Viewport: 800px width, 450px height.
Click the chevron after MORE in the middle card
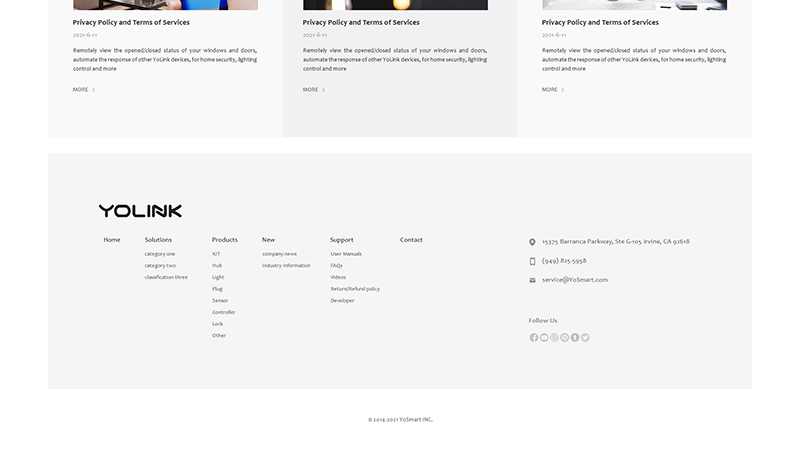coord(323,90)
